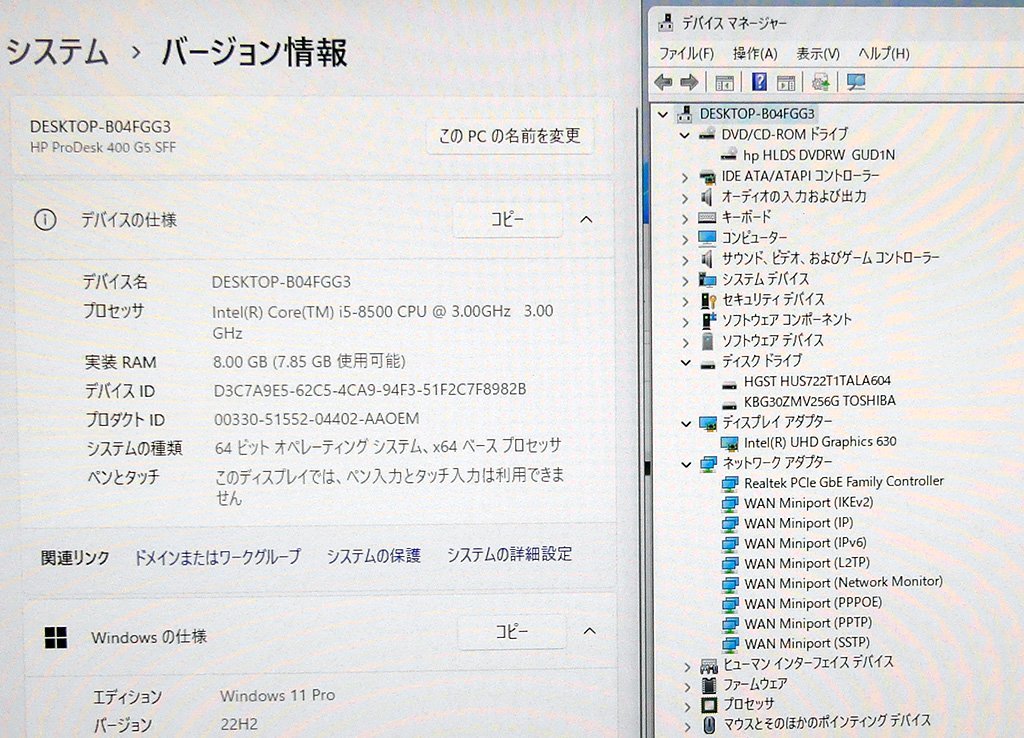Copy Windows specifications with コピー button
Viewport: 1024px width, 738px height.
click(x=512, y=632)
